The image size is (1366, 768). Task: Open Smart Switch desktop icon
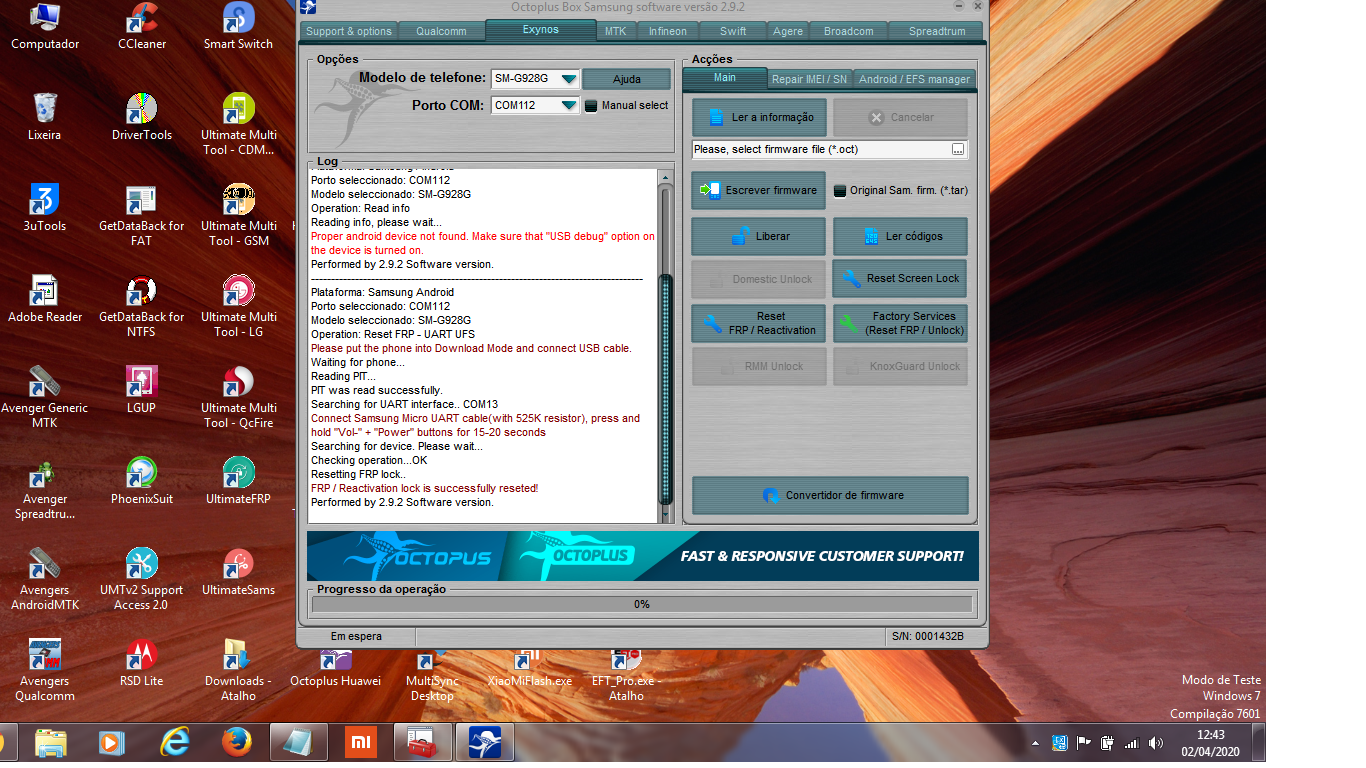click(238, 27)
